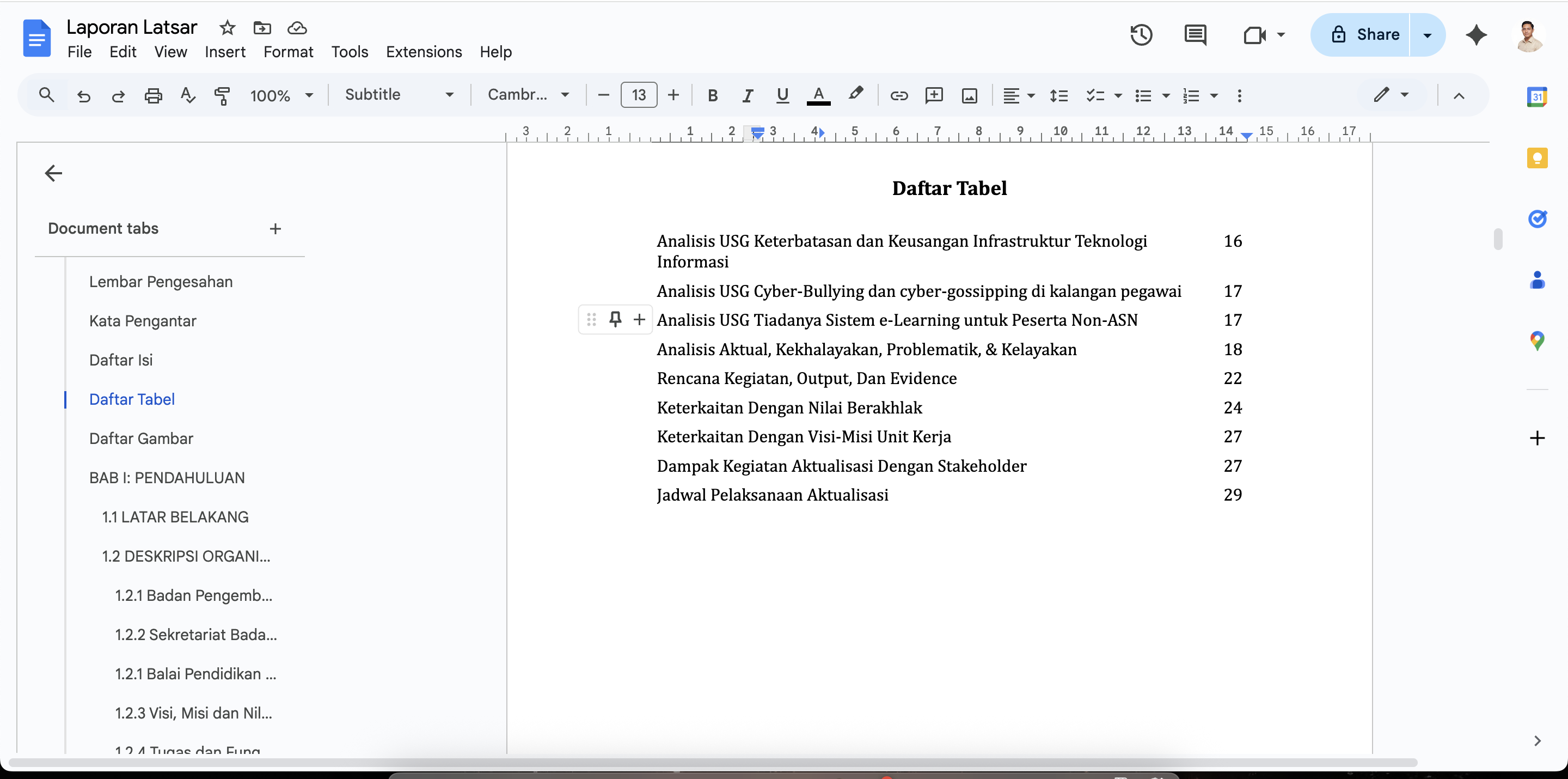Image resolution: width=1568 pixels, height=779 pixels.
Task: Click the insert link icon
Action: pos(898,96)
